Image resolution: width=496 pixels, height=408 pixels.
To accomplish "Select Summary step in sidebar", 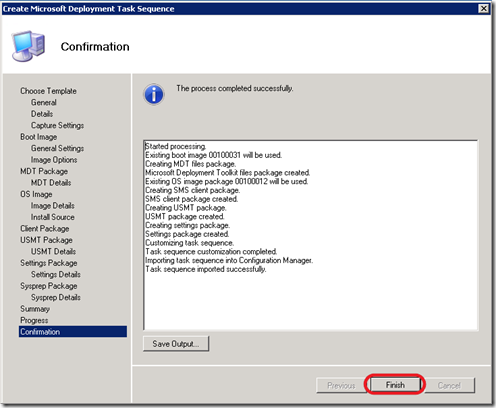I will [x=35, y=309].
